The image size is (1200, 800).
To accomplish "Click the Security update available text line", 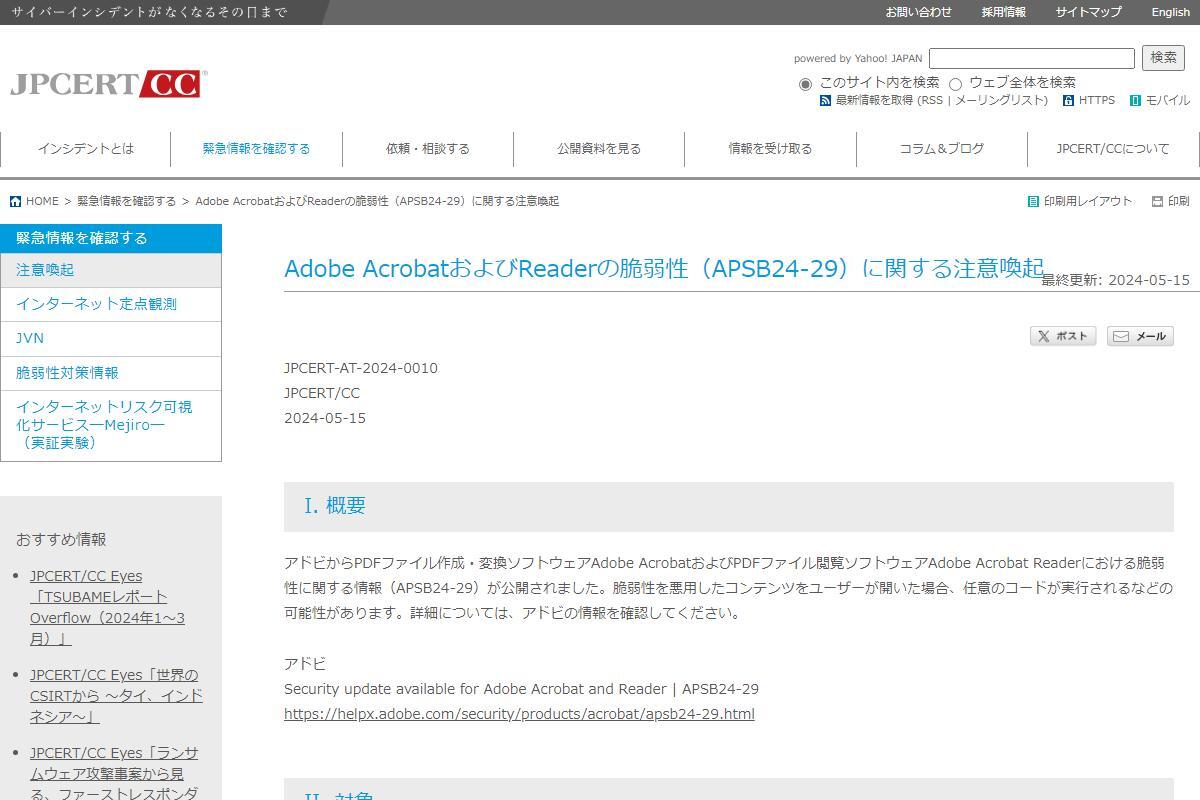I will tap(521, 689).
